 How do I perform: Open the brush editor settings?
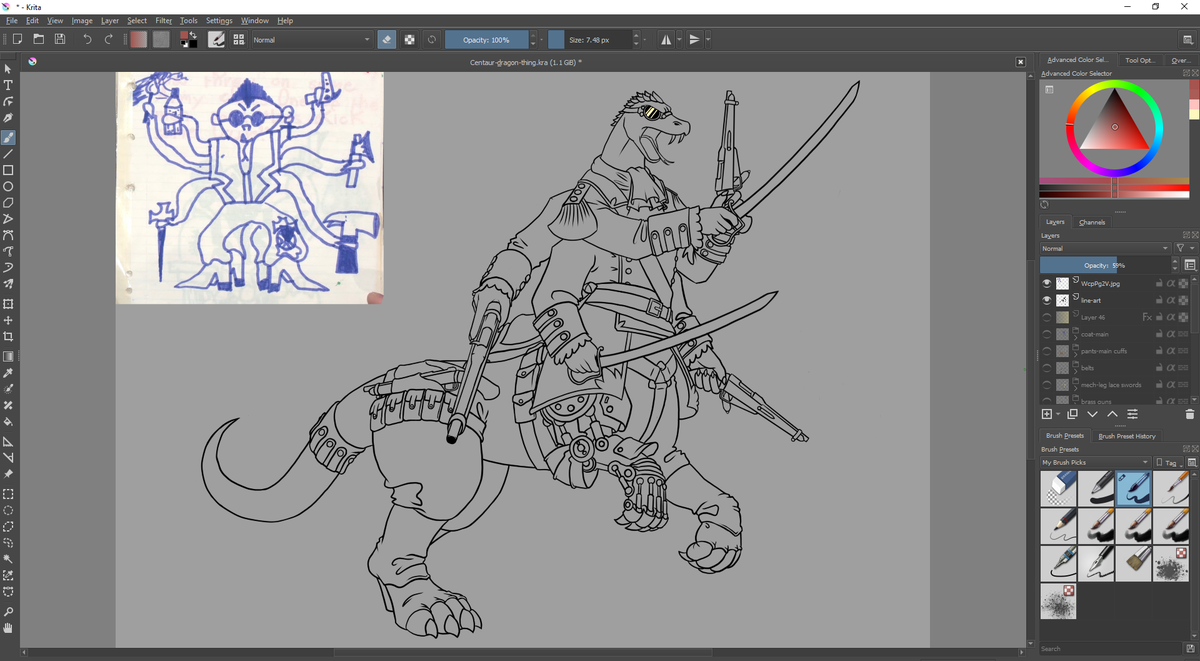click(216, 39)
